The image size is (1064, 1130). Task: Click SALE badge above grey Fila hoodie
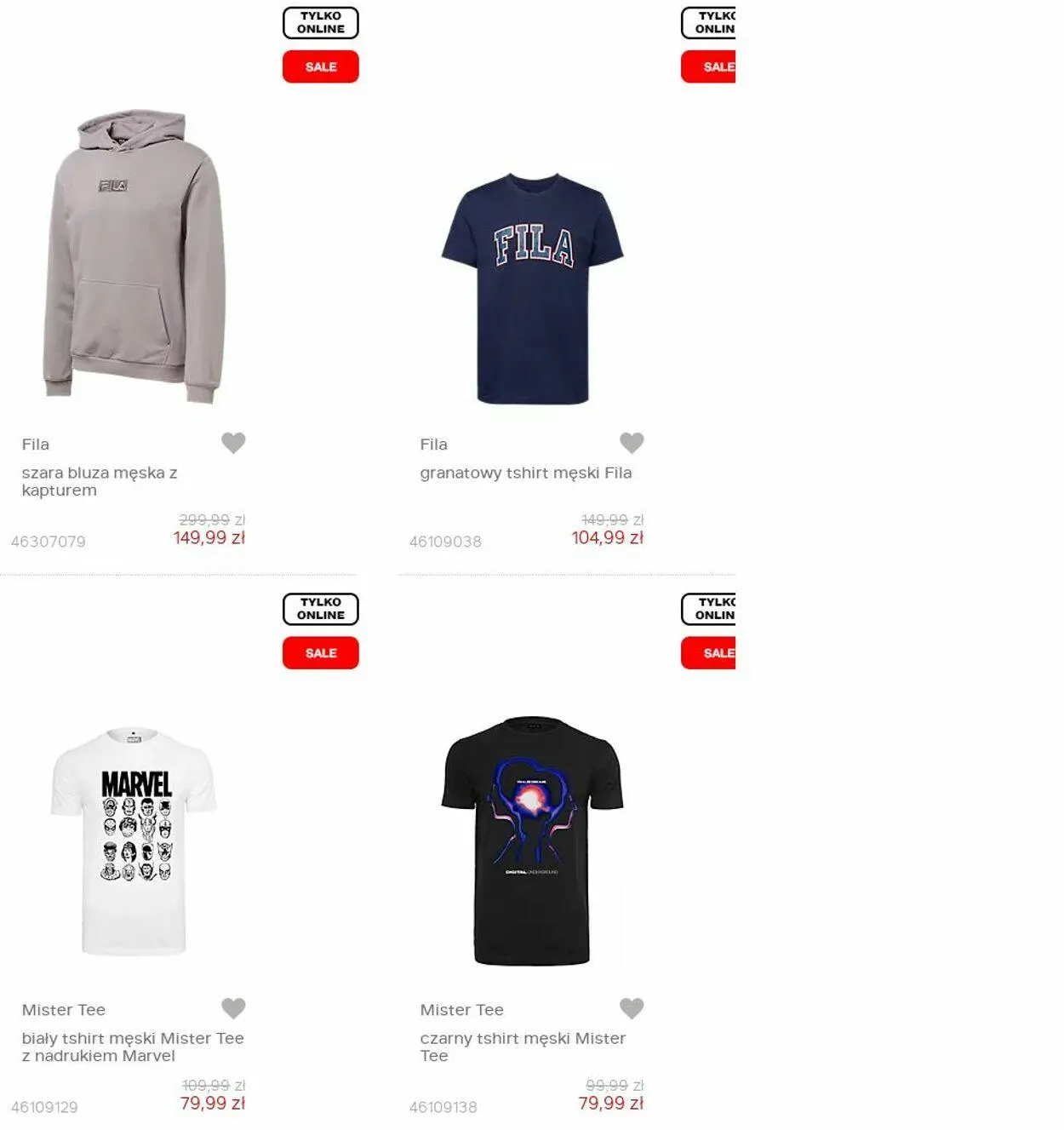321,66
